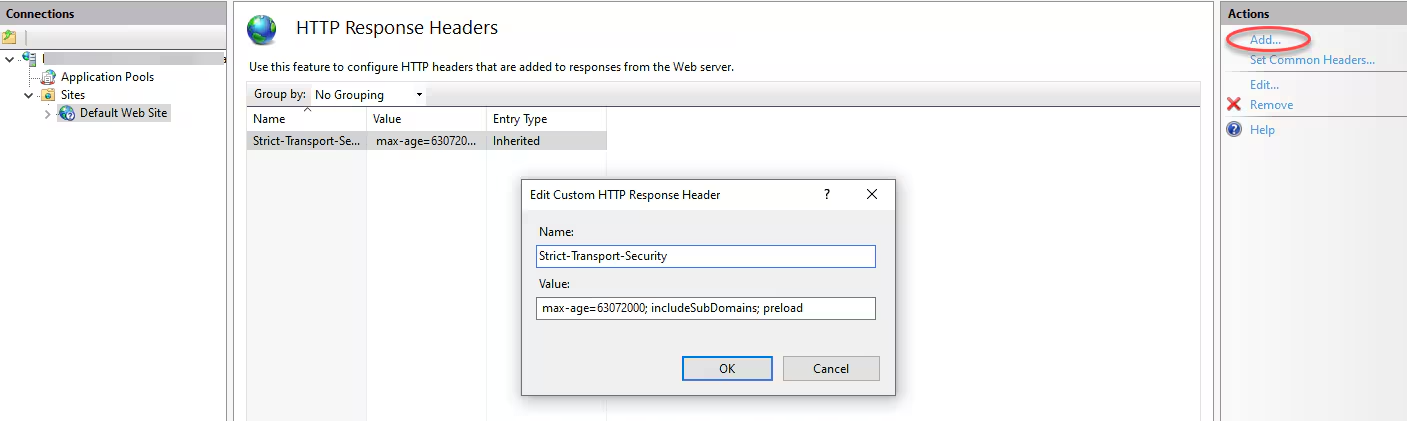Cancel the Edit Custom HTTP Response Header dialog
The width and height of the screenshot is (1407, 421).
pos(830,368)
